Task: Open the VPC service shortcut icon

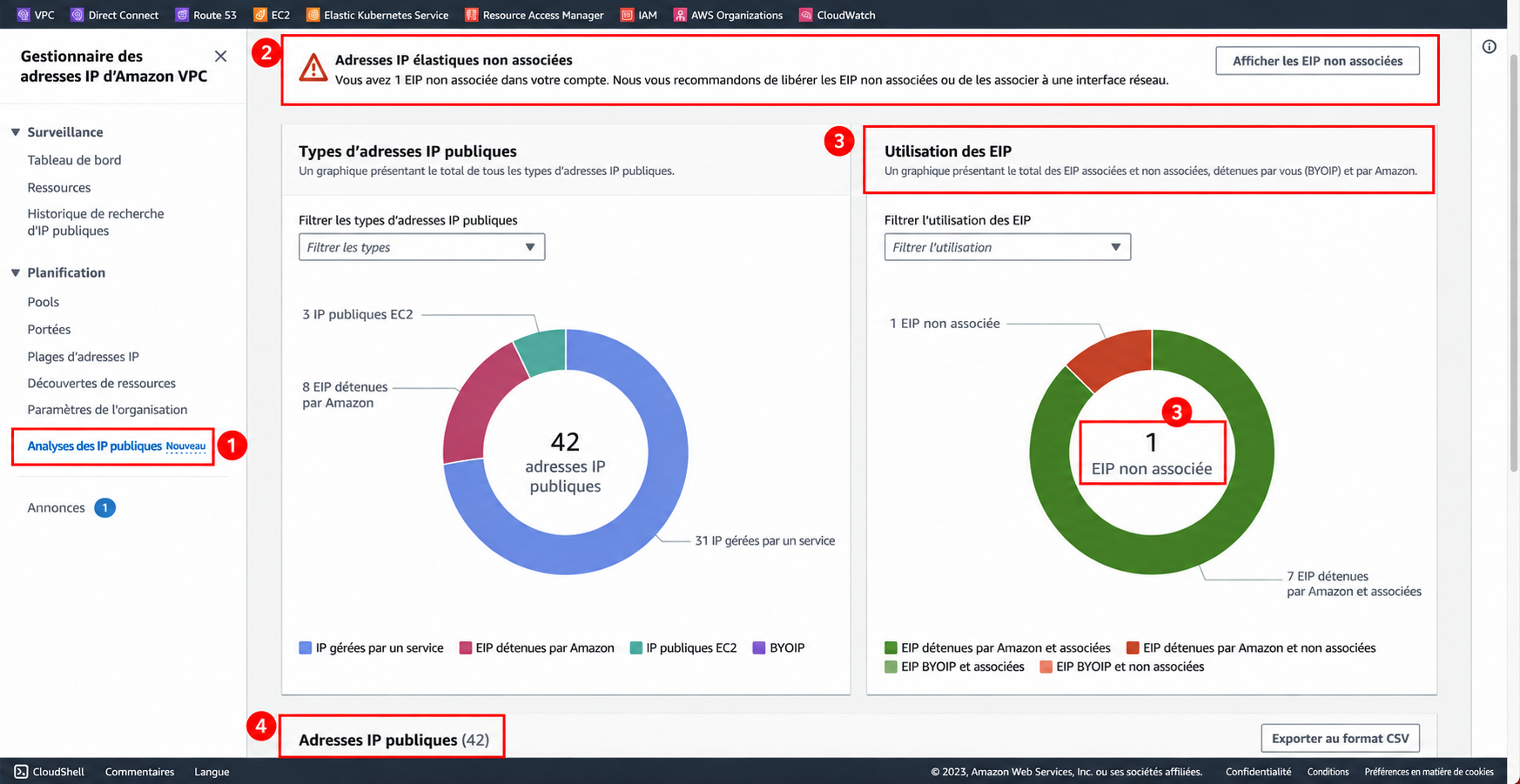Action: 24,15
